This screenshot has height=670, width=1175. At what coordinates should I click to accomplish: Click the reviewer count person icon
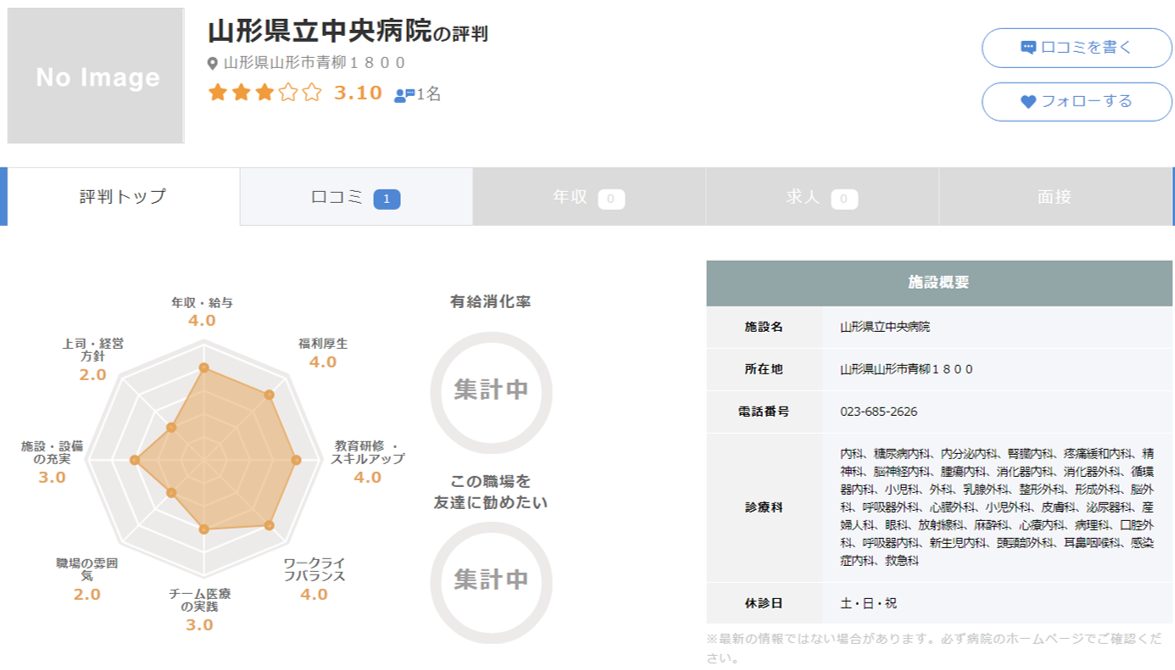click(x=404, y=95)
